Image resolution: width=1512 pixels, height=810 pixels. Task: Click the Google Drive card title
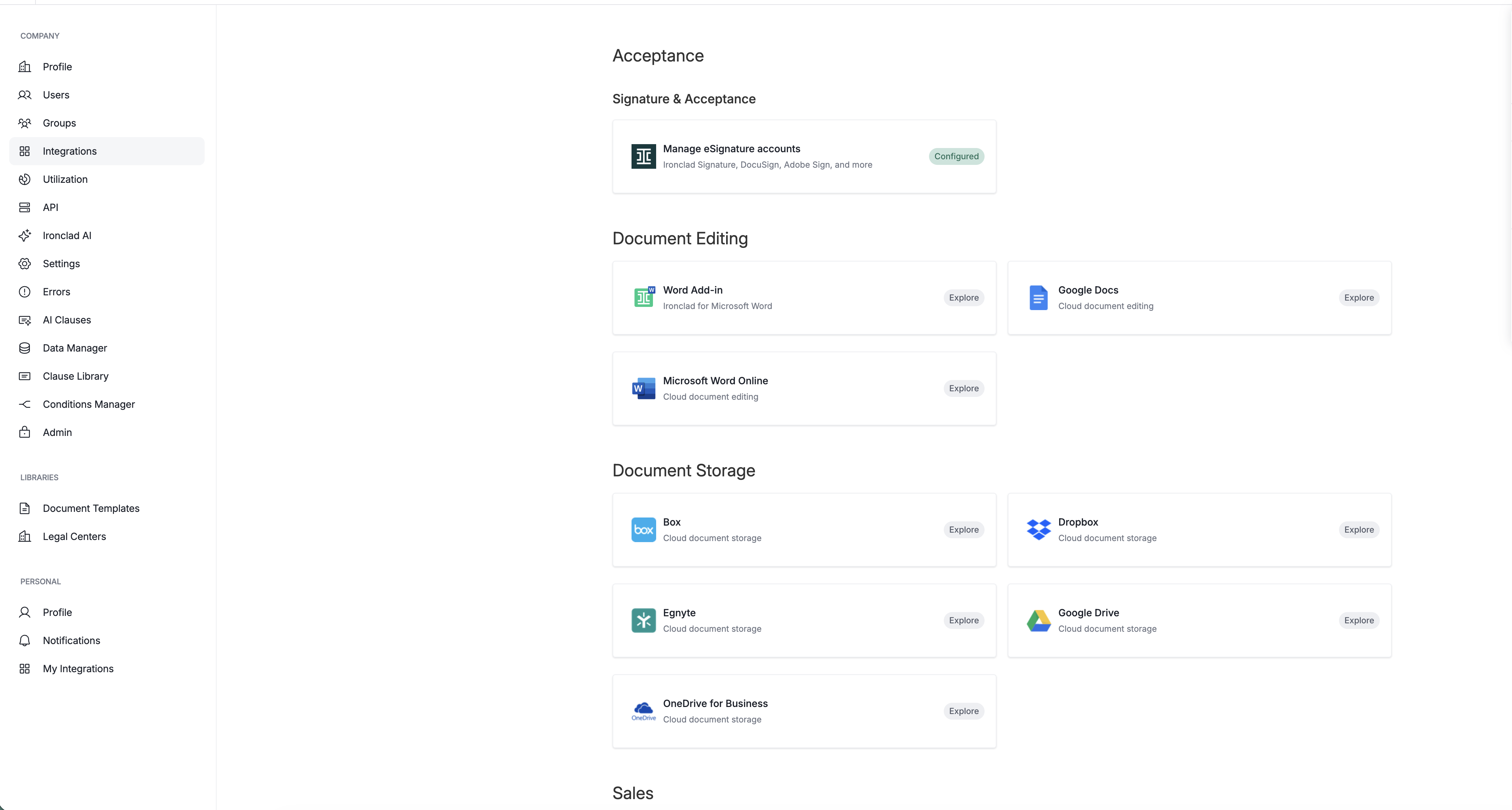pos(1088,613)
